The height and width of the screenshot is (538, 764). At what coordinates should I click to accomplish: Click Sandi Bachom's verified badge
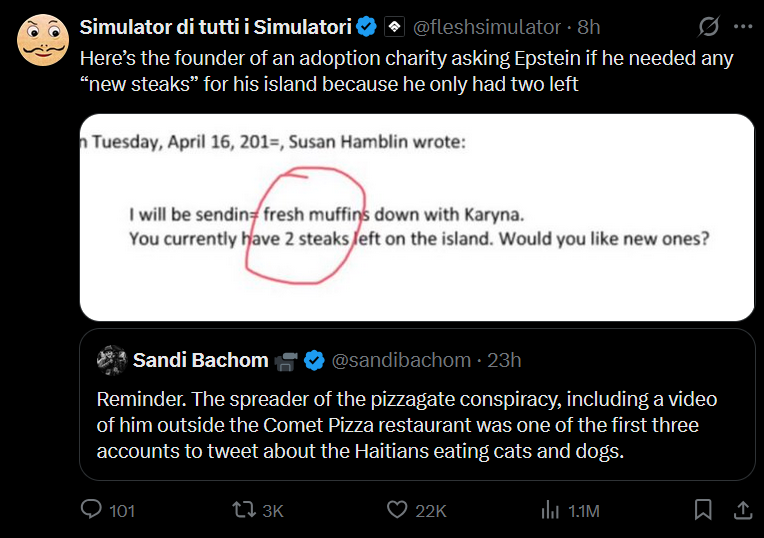tap(314, 360)
